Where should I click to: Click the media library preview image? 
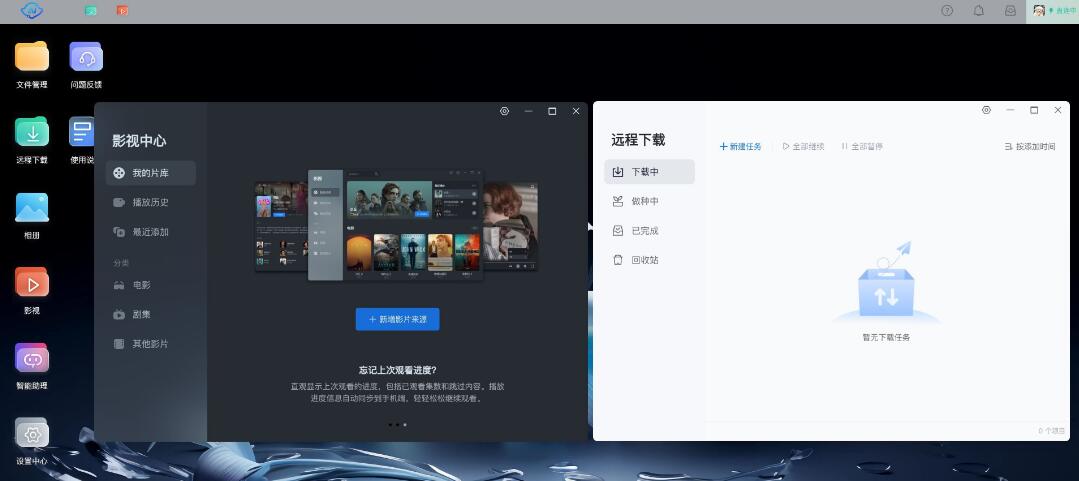point(396,226)
